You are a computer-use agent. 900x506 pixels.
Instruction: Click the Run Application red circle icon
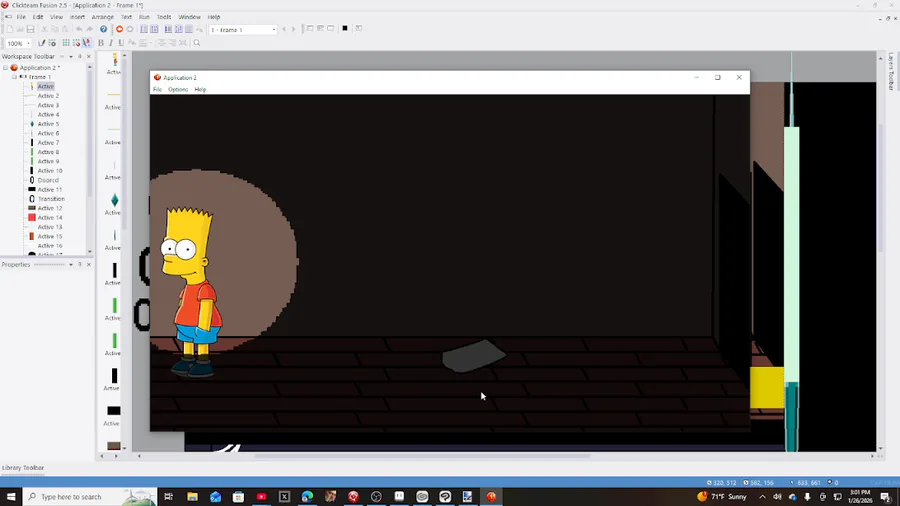[119, 29]
